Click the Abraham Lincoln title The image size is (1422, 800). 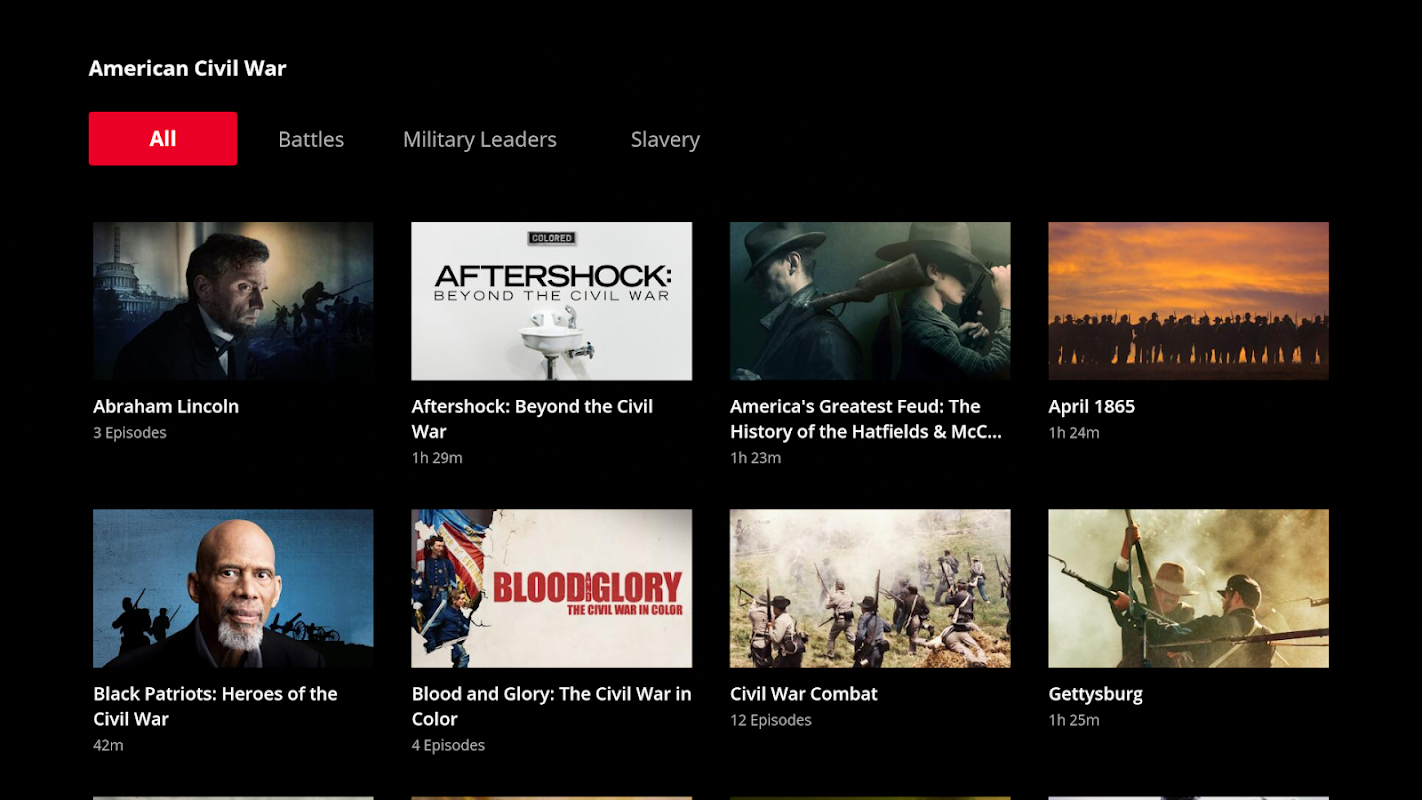coord(166,406)
